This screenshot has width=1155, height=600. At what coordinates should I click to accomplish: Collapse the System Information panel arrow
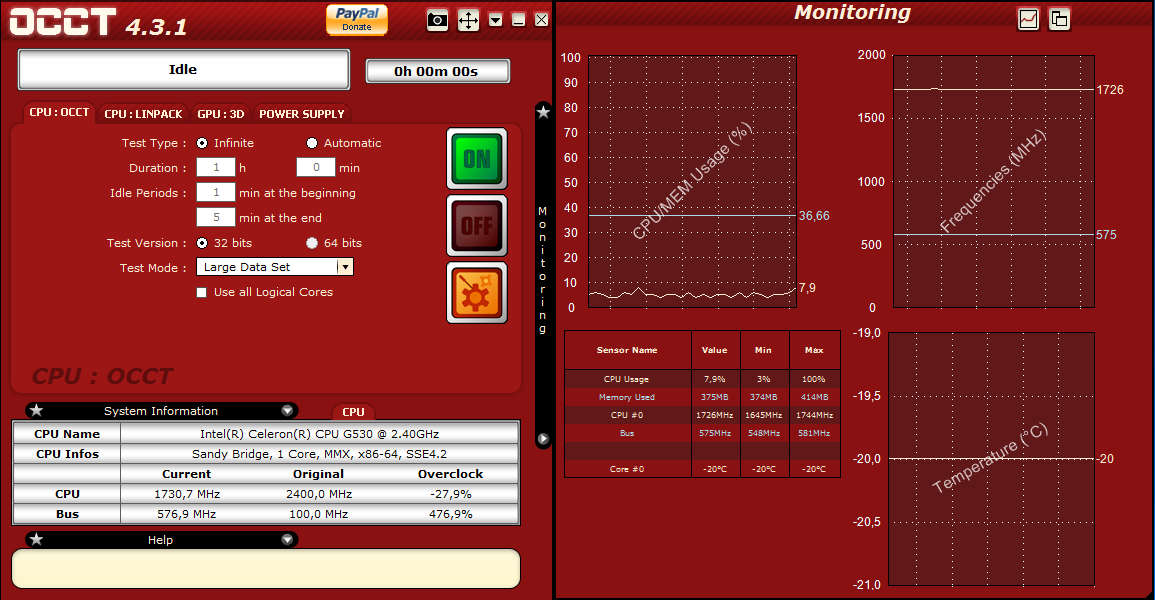click(287, 411)
